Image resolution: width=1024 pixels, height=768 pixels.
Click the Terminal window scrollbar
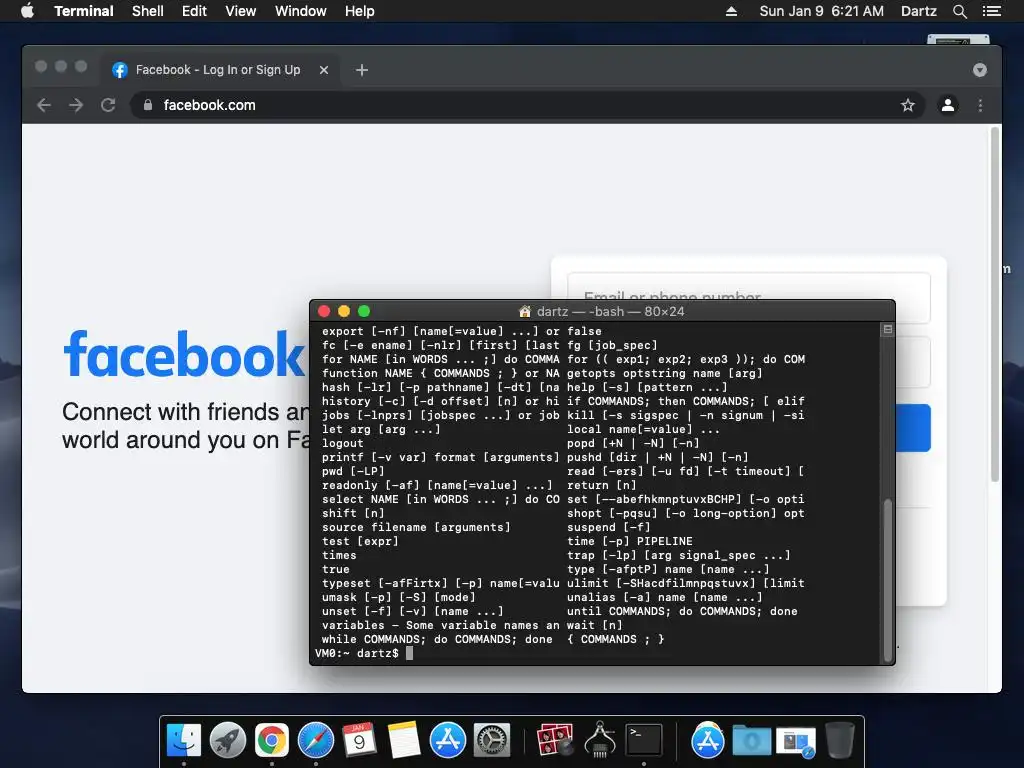(x=888, y=581)
